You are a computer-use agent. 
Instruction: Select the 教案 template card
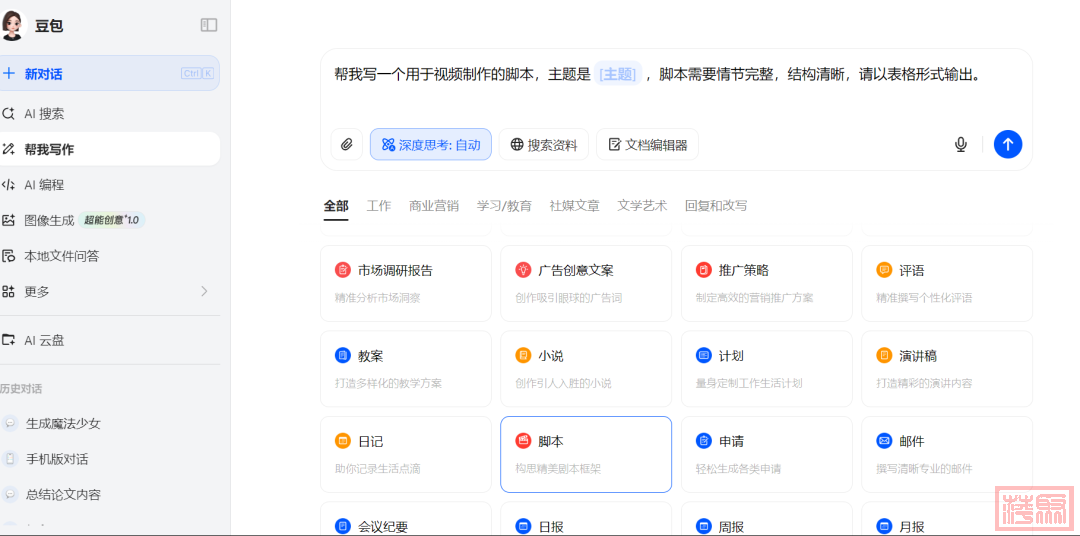pos(406,369)
